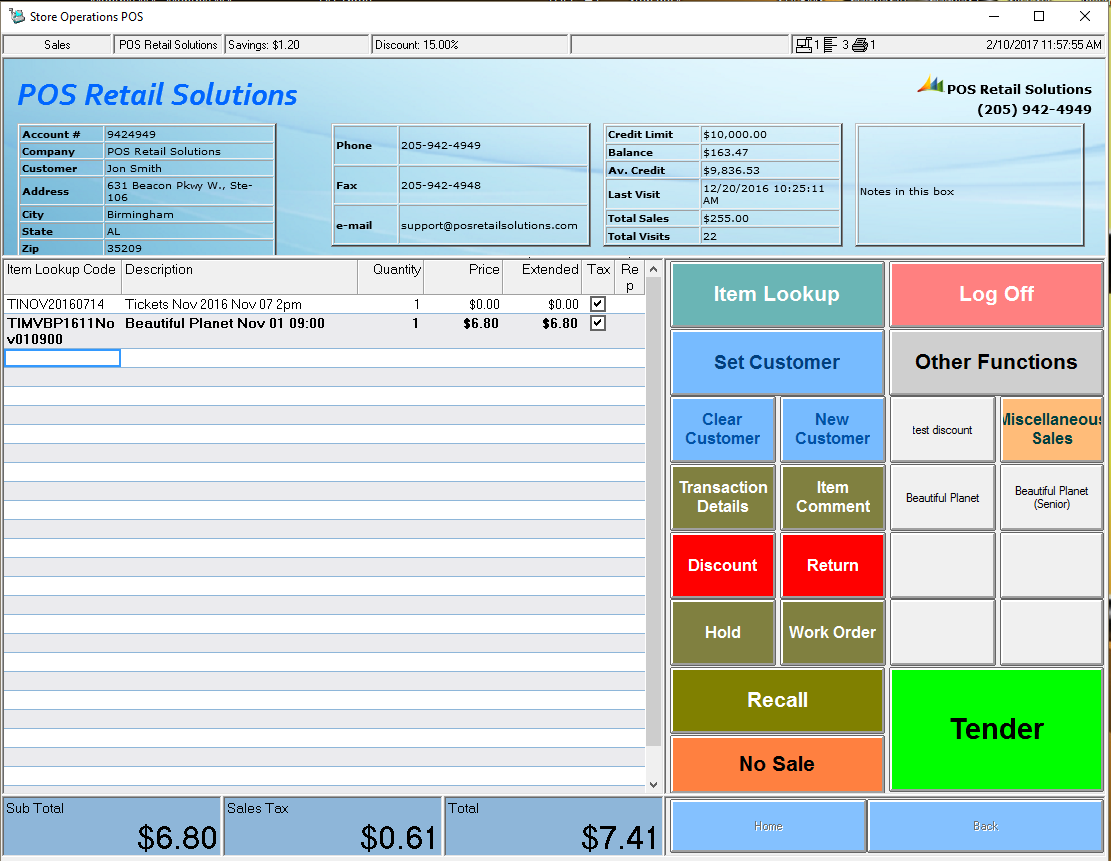Image resolution: width=1111 pixels, height=861 pixels.
Task: Select Beautiful Planet (Senior) button
Action: [x=1051, y=497]
